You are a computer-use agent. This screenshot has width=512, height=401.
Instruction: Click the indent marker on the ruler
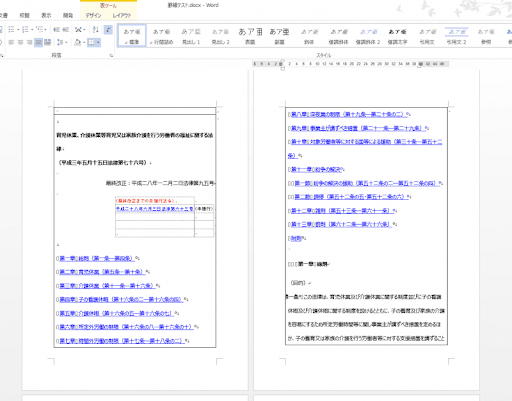coord(283,64)
